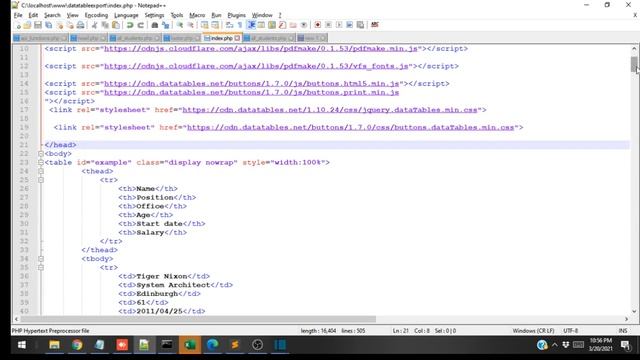Open the Language menu
Image resolution: width=640 pixels, height=360 pixels.
click(126, 15)
